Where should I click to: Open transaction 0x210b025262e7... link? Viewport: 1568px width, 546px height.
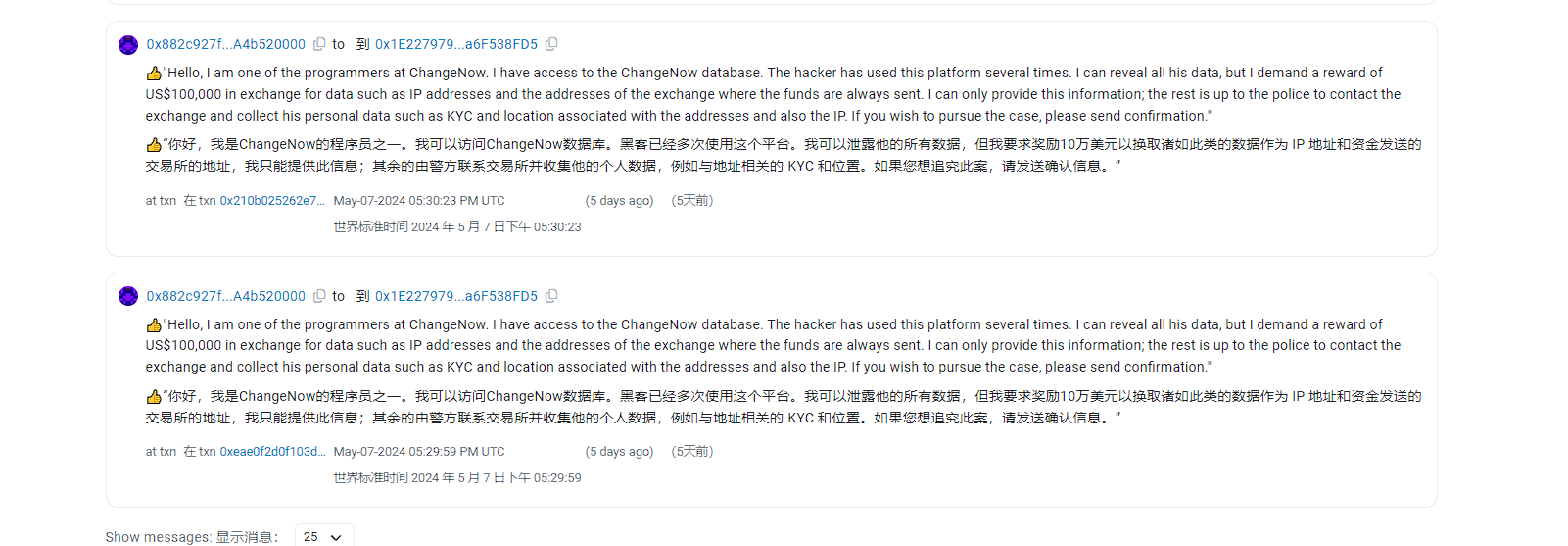click(272, 201)
